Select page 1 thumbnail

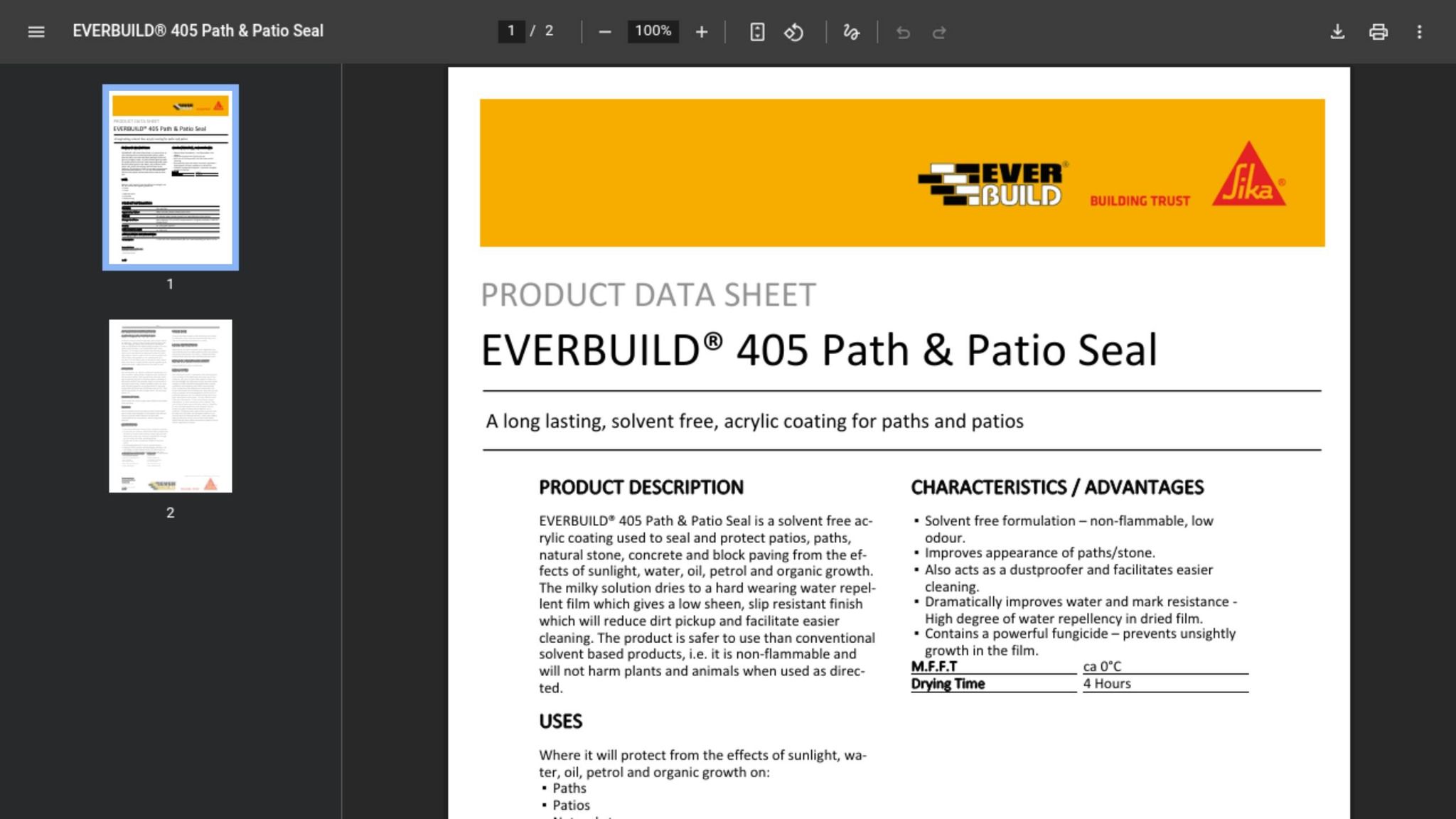[x=171, y=177]
